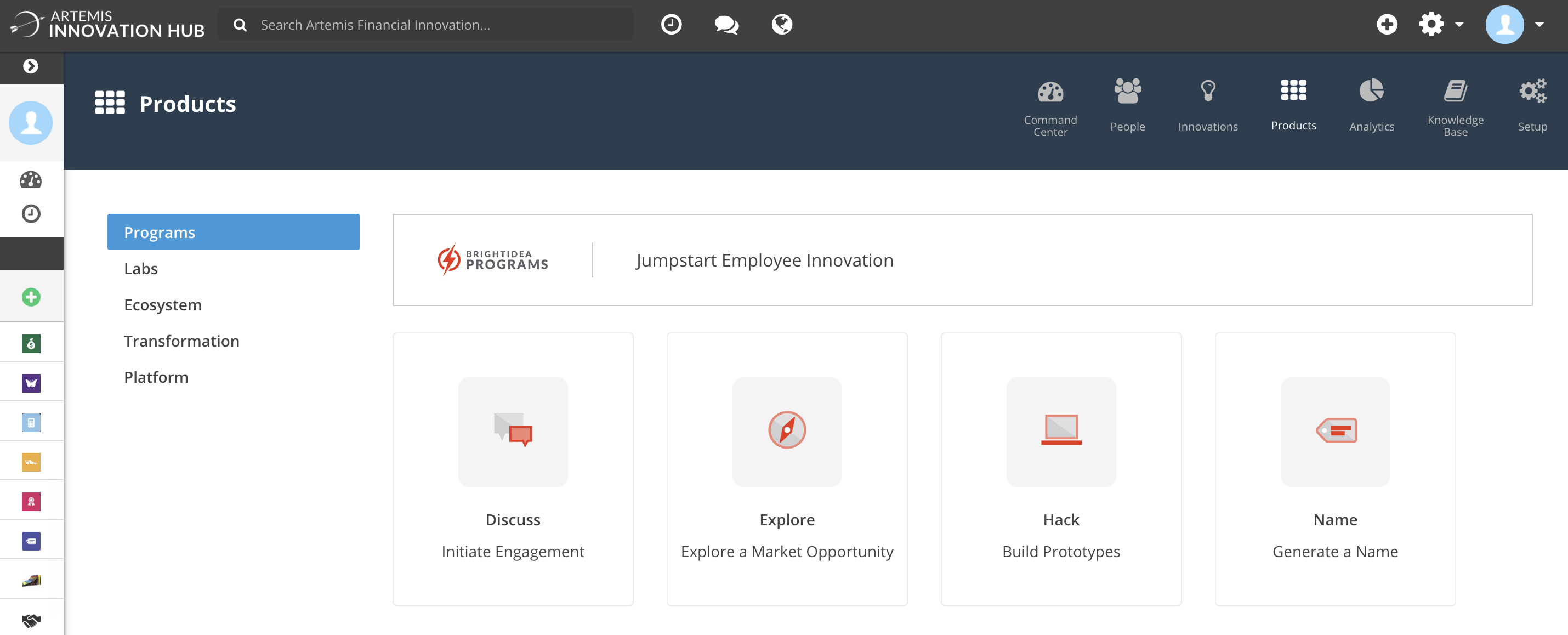Click Build Prototypes text
Screen dimensions: 1568x635
coord(1061,551)
